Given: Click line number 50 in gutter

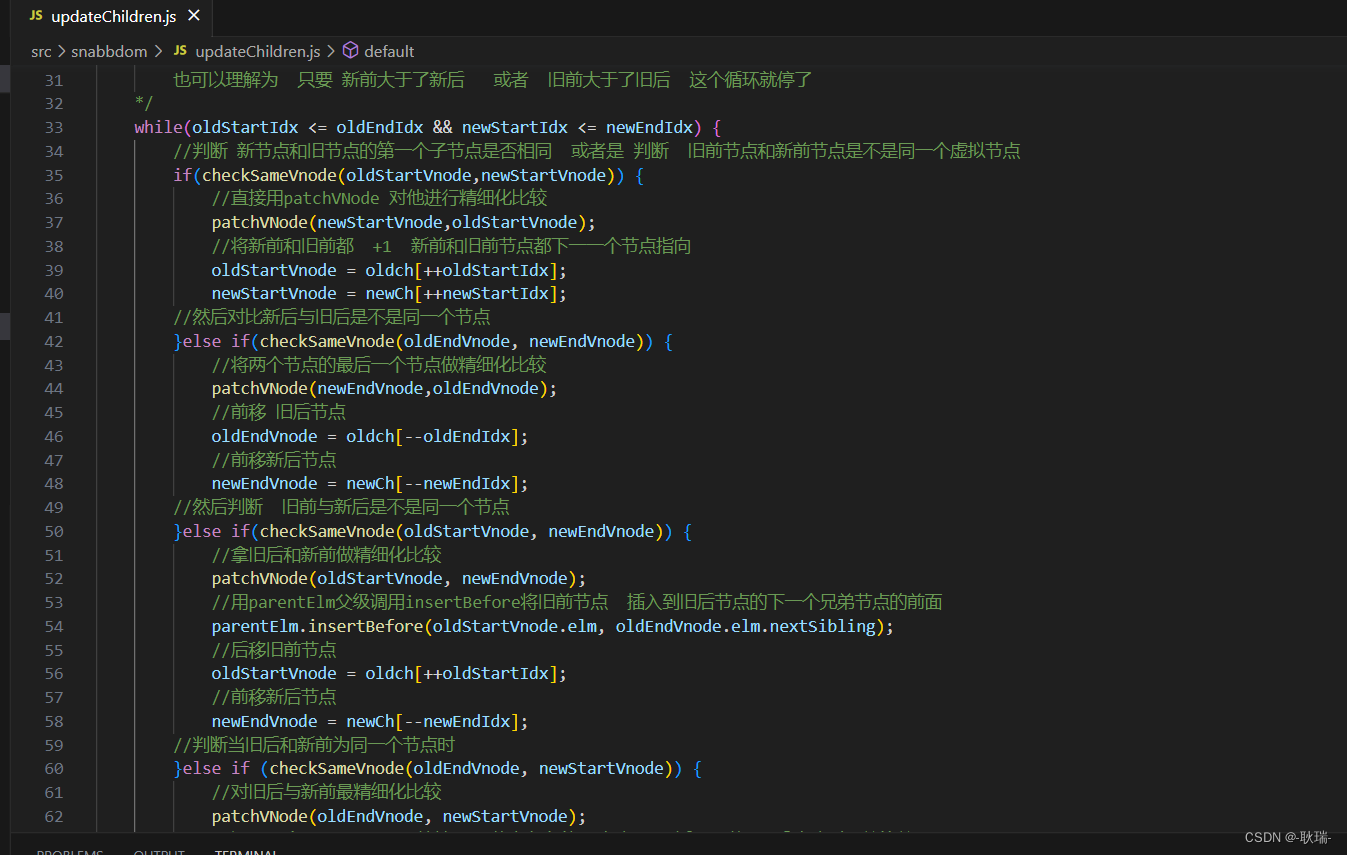Looking at the screenshot, I should pos(54,531).
